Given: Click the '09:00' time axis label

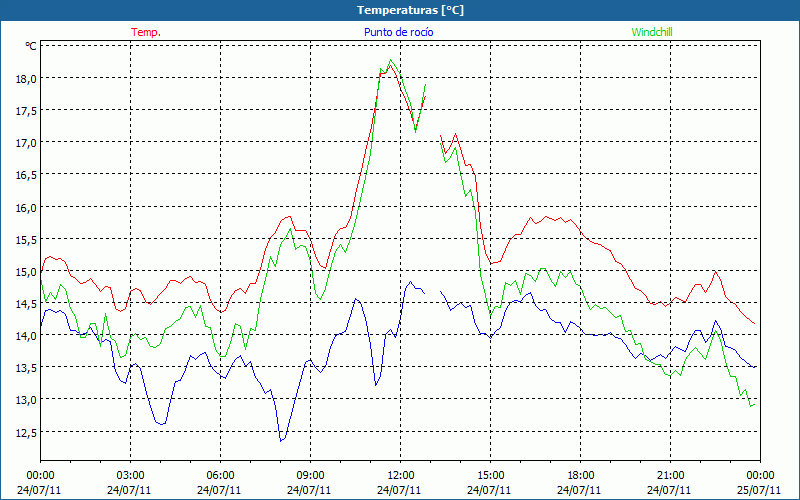Looking at the screenshot, I should [311, 476].
